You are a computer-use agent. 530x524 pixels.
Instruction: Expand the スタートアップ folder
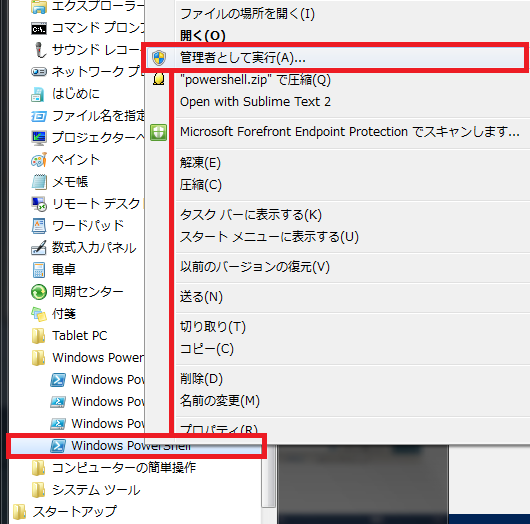(65, 512)
